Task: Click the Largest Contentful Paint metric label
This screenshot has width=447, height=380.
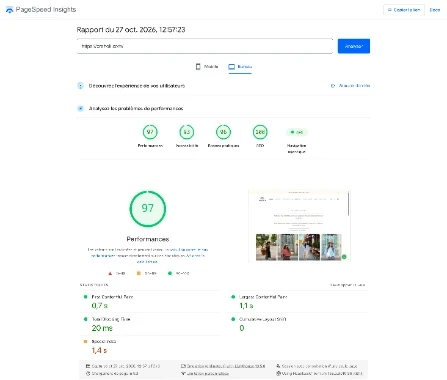Action: [263, 297]
